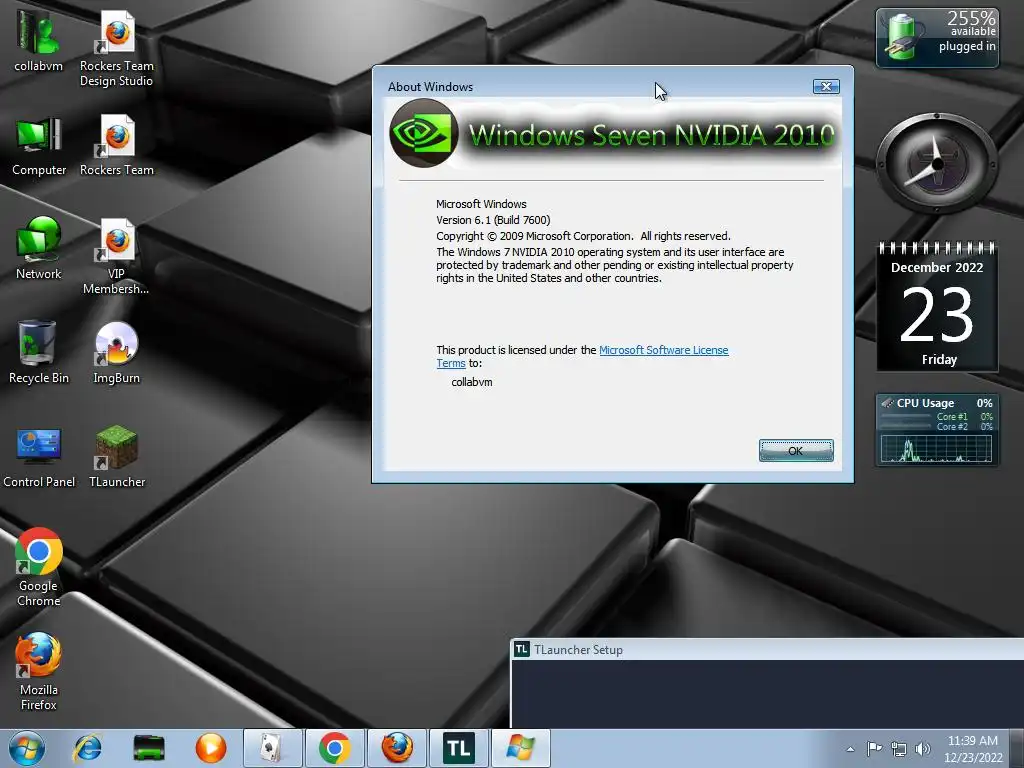The height and width of the screenshot is (768, 1024).
Task: Select the TLauncher desktop shortcut
Action: (116, 456)
